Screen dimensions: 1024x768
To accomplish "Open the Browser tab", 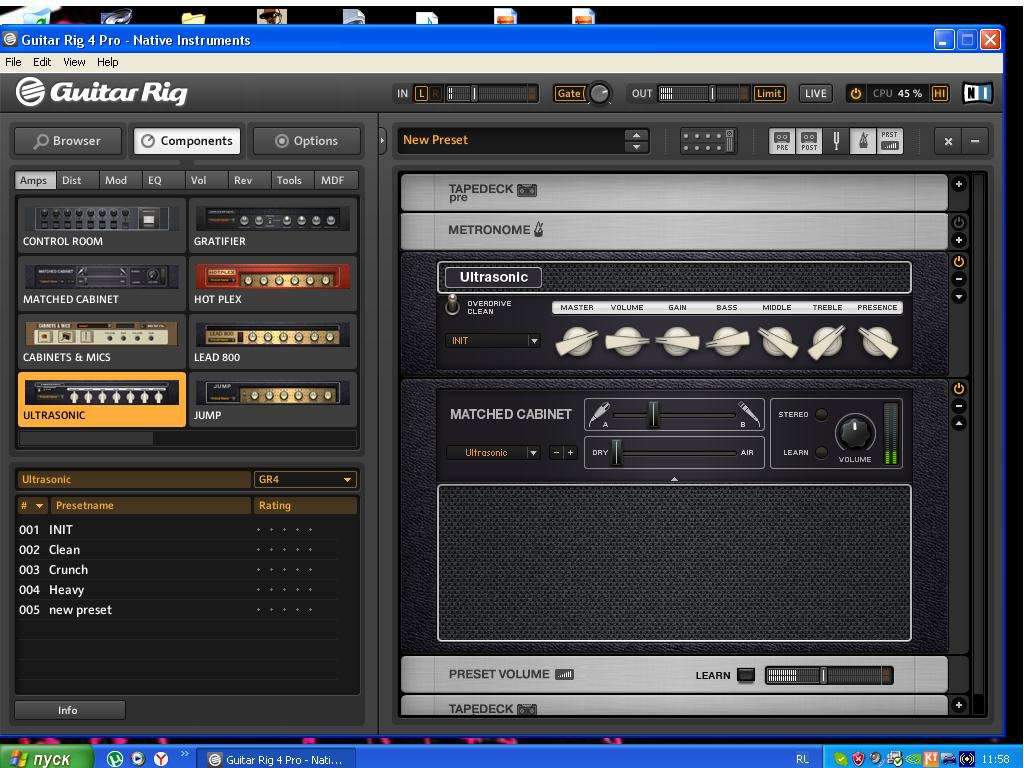I will [67, 141].
